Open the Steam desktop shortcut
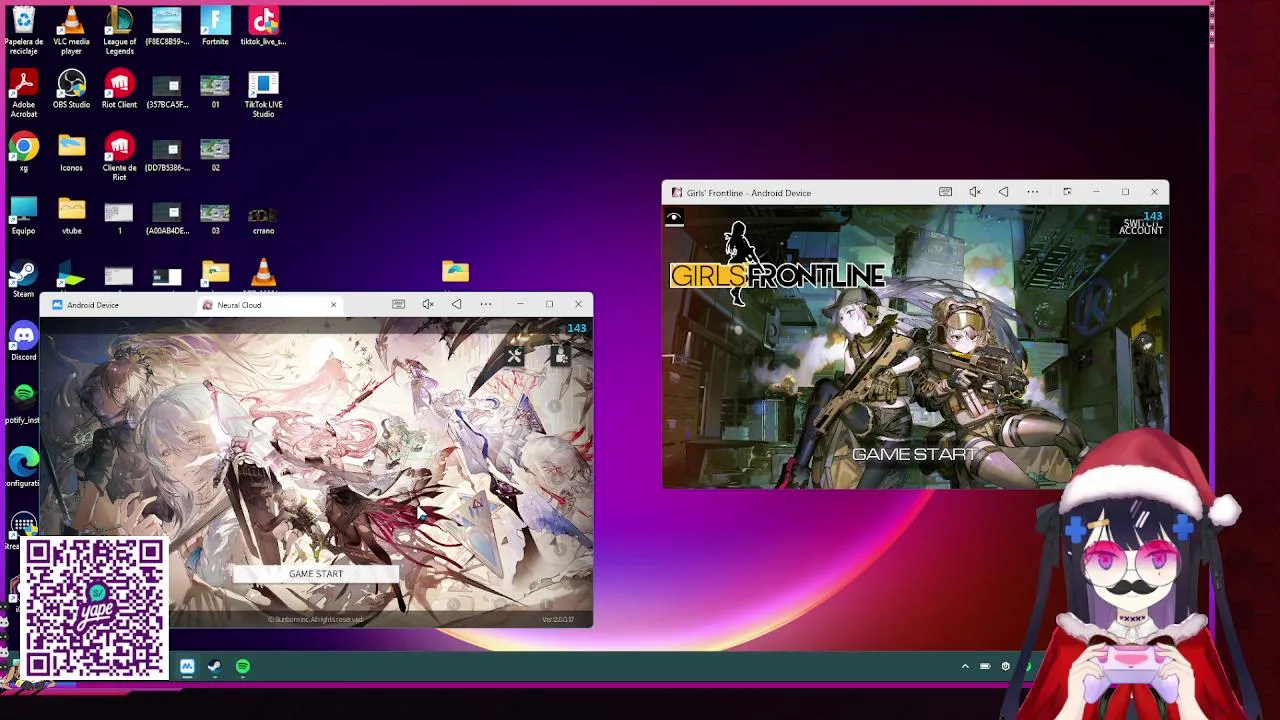This screenshot has height=720, width=1280. pyautogui.click(x=24, y=279)
